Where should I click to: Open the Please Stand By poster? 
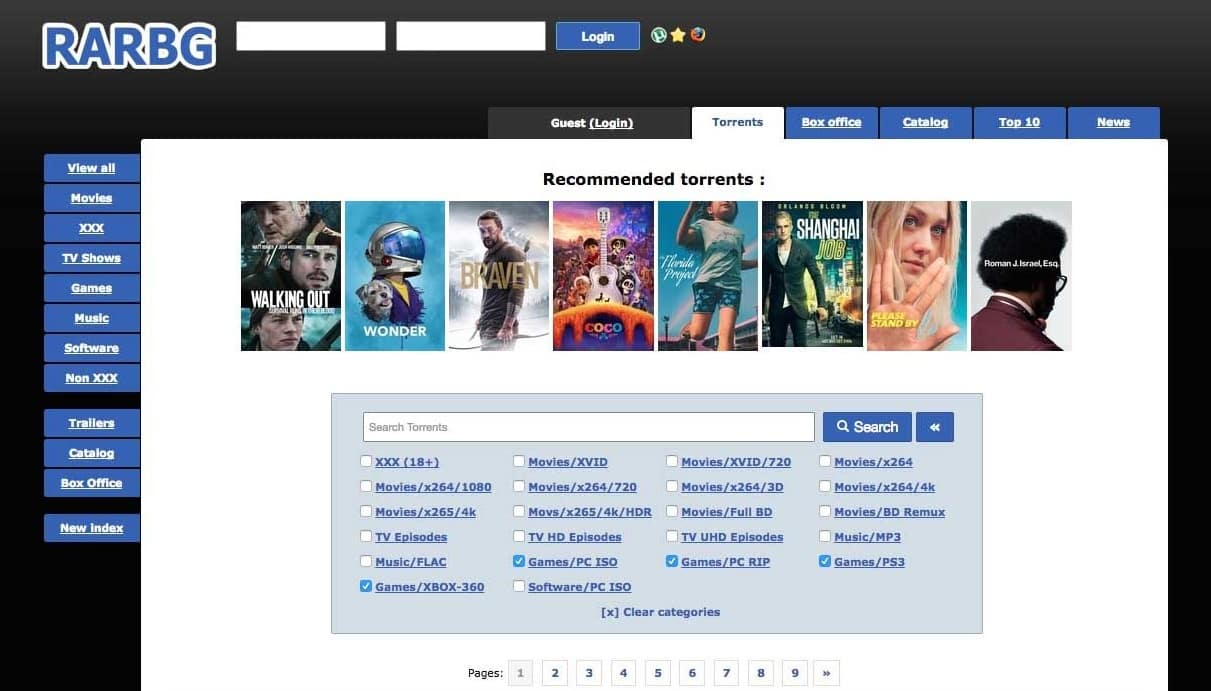tap(917, 276)
